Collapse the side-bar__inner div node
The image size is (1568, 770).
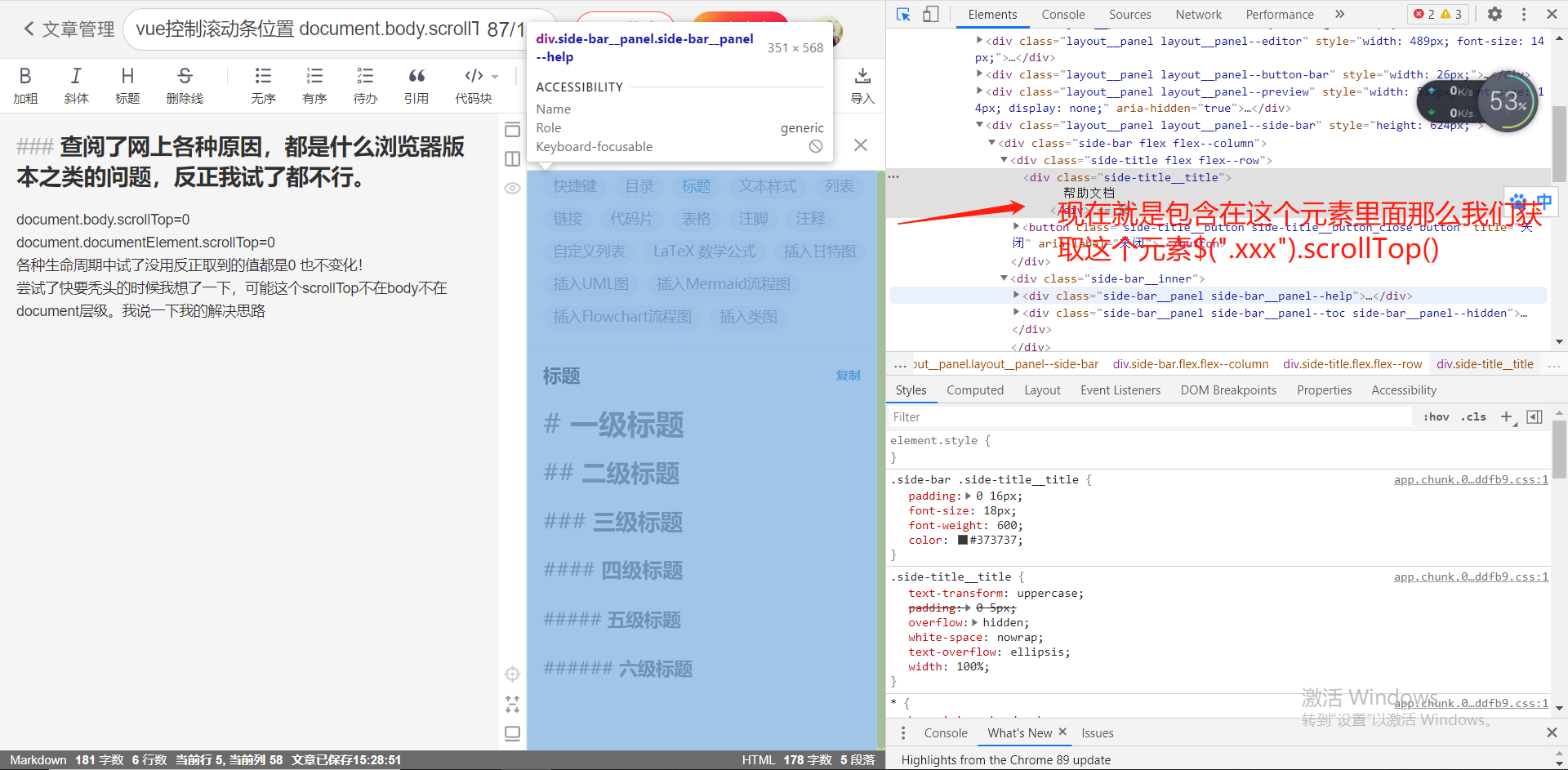[1004, 278]
